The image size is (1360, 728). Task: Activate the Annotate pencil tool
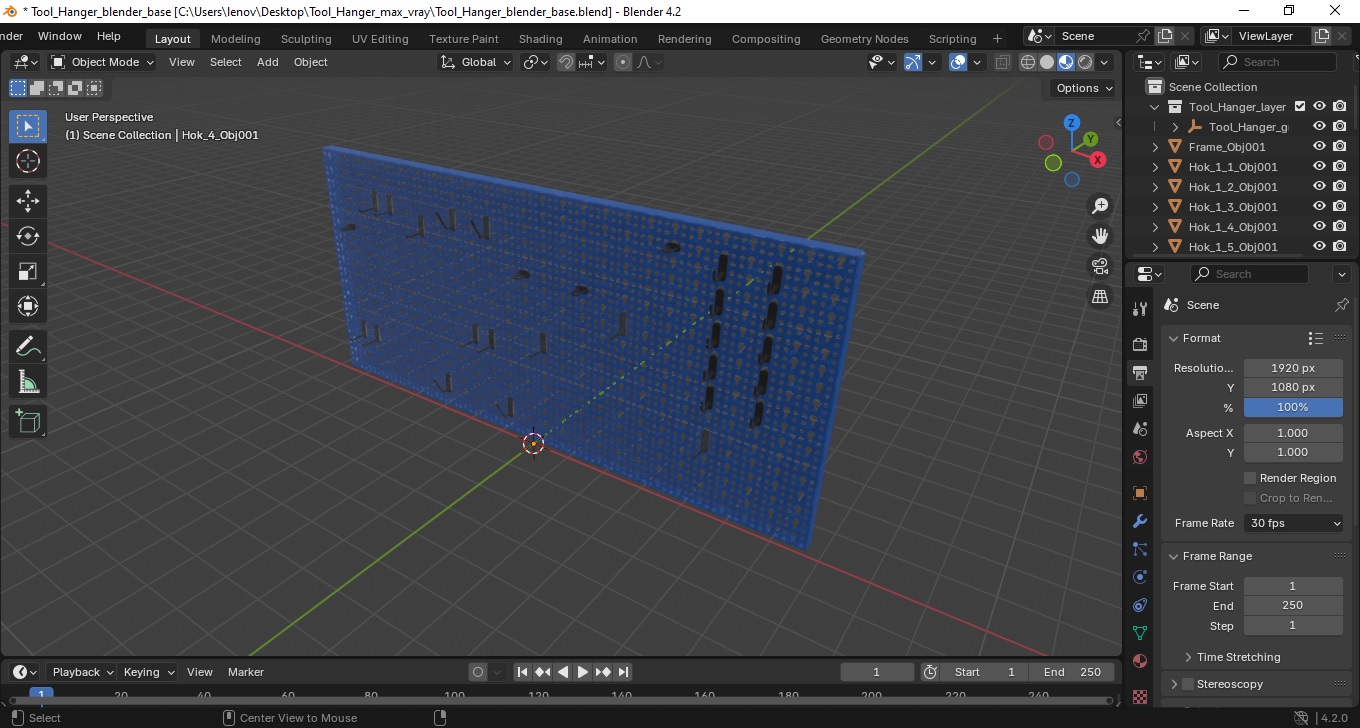[x=28, y=347]
